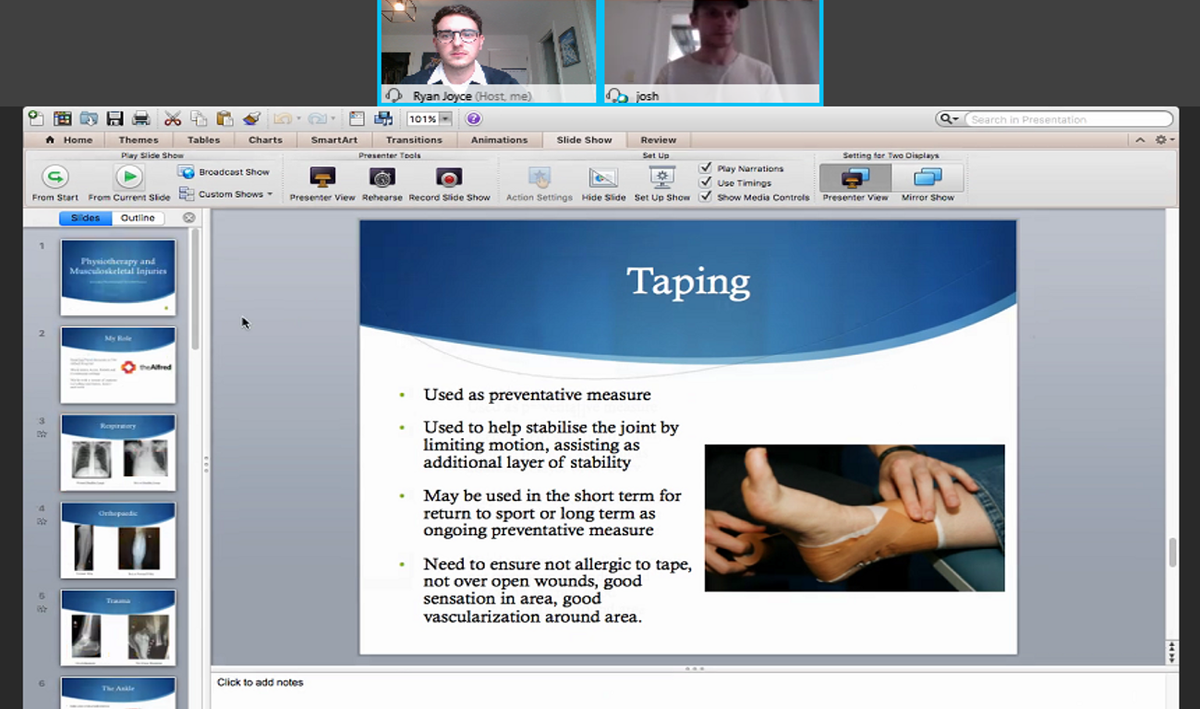The width and height of the screenshot is (1200, 709).
Task: Click the Broadcast Show button
Action: [x=224, y=172]
